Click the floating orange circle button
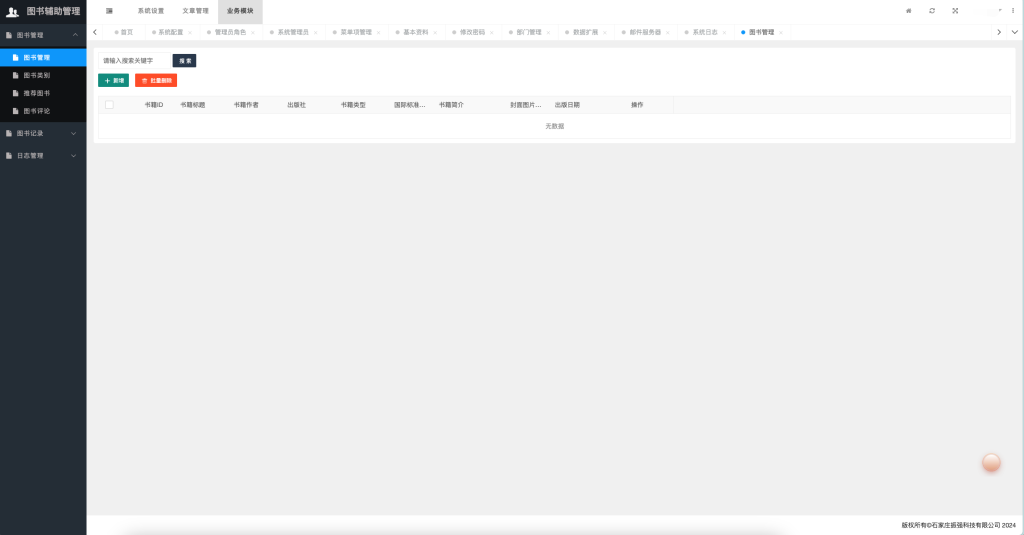This screenshot has height=535, width=1024. pyautogui.click(x=991, y=462)
